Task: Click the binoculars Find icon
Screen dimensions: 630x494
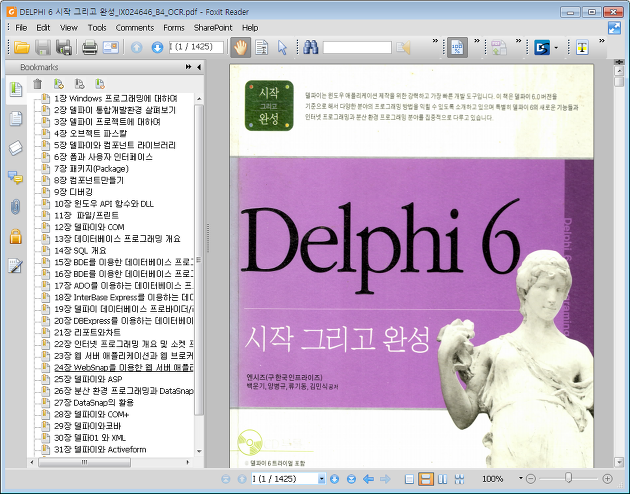Action: 311,47
